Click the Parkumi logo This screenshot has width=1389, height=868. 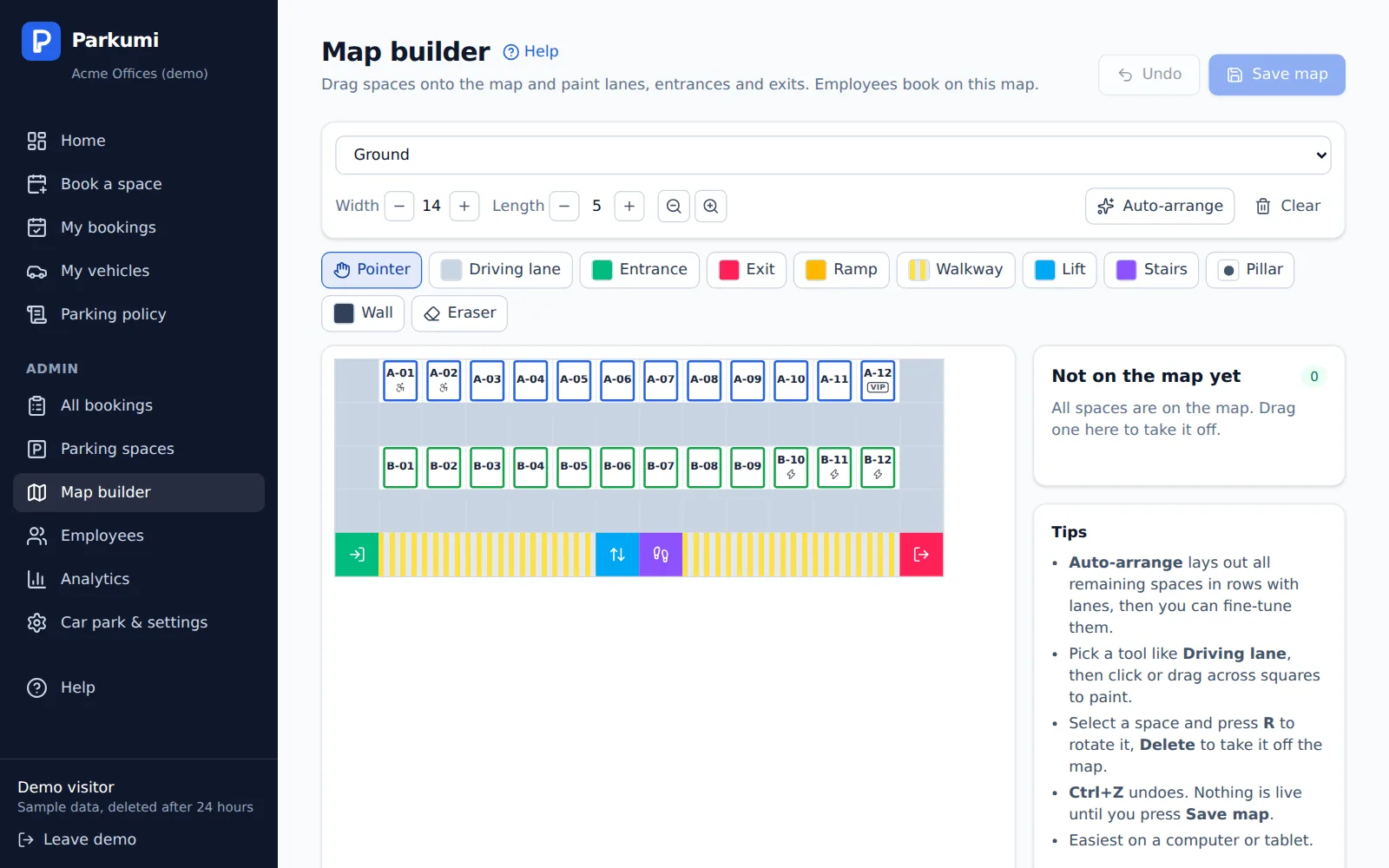41,41
